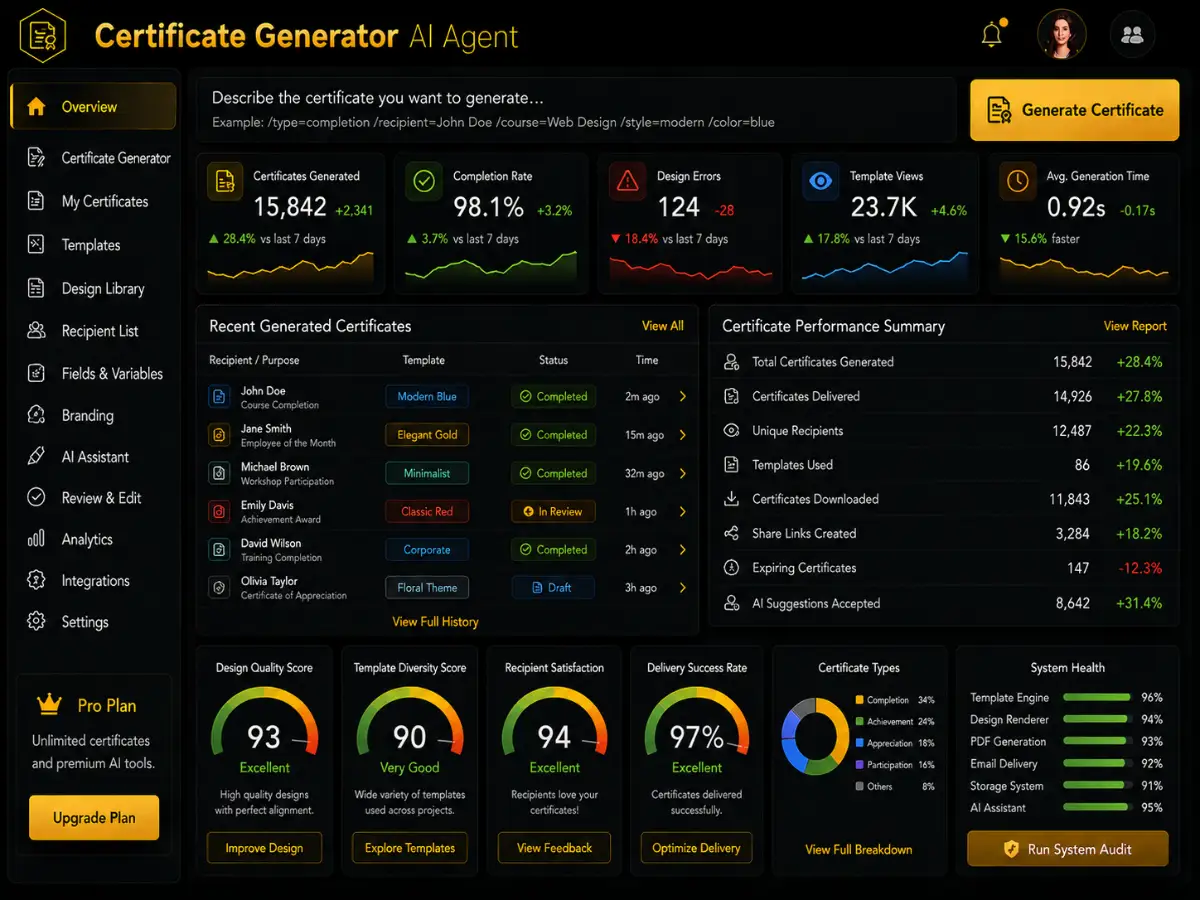Viewport: 1200px width, 900px height.
Task: Open the View Full Breakdown link
Action: (859, 849)
